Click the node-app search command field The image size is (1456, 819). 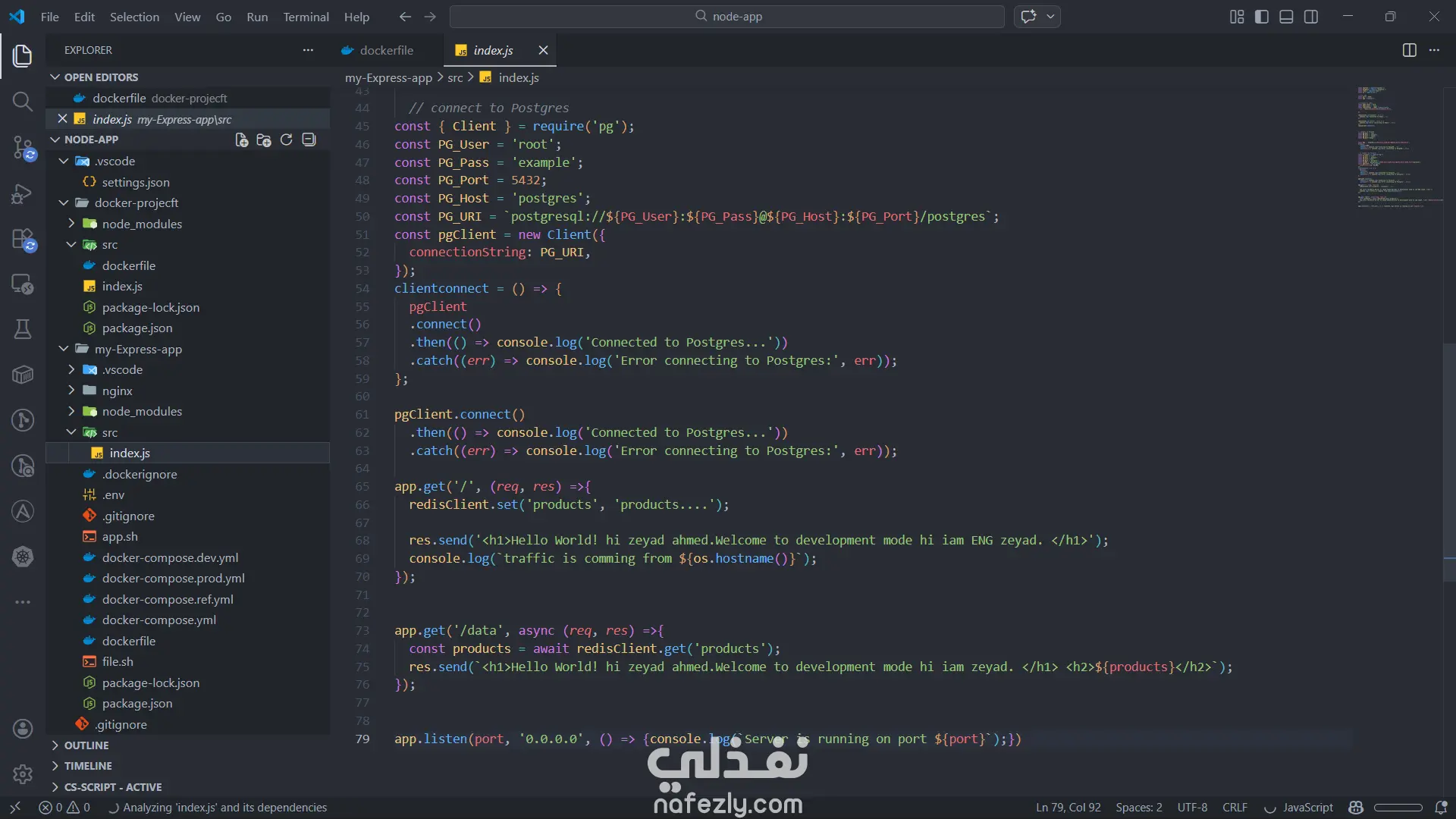point(727,17)
